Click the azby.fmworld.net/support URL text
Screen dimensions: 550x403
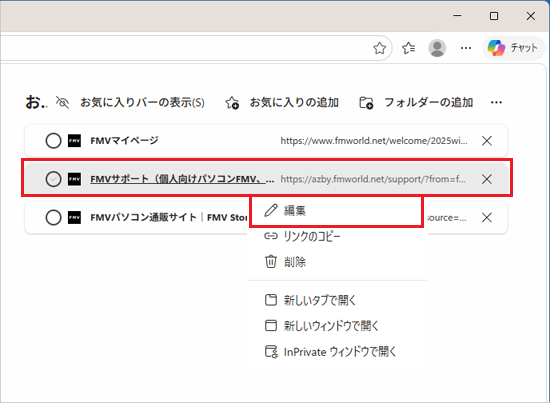[x=373, y=179]
